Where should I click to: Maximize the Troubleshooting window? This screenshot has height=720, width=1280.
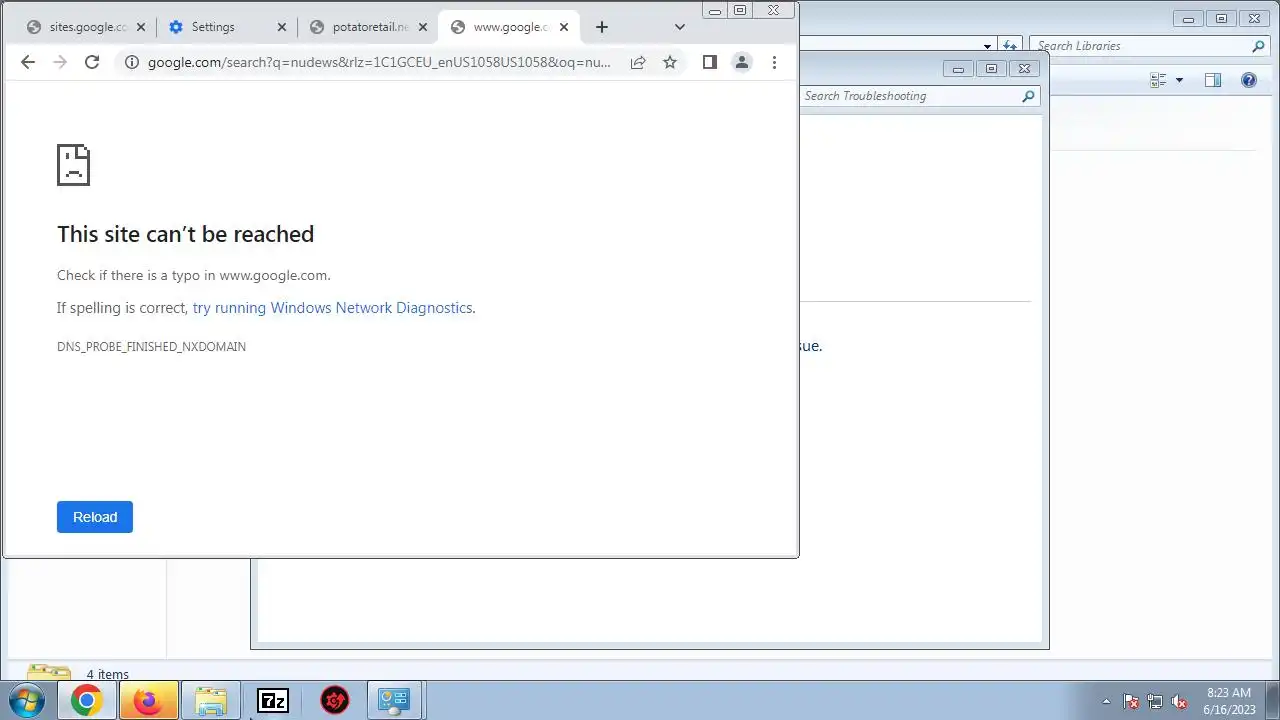[991, 69]
